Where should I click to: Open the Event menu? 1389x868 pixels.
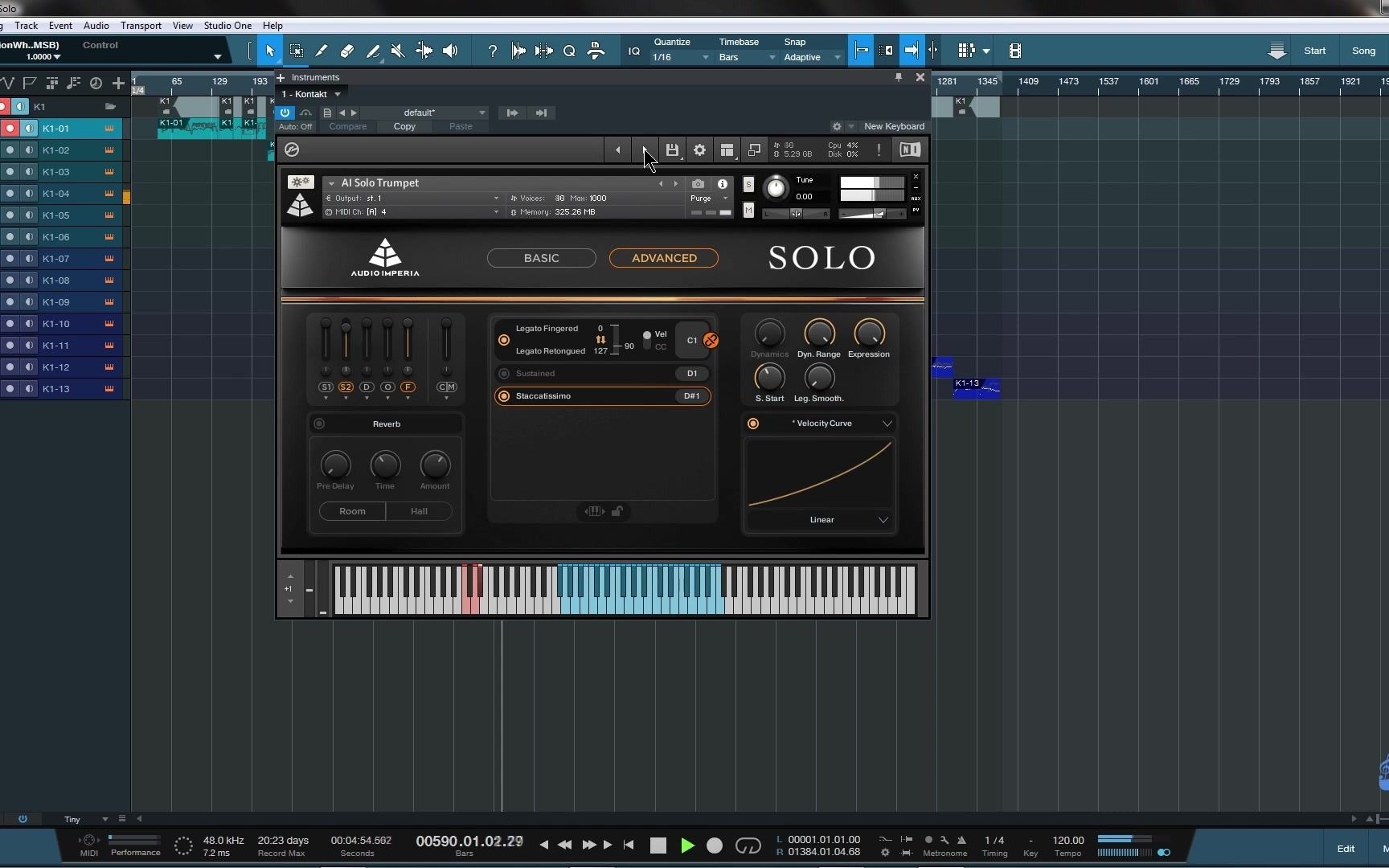60,26
